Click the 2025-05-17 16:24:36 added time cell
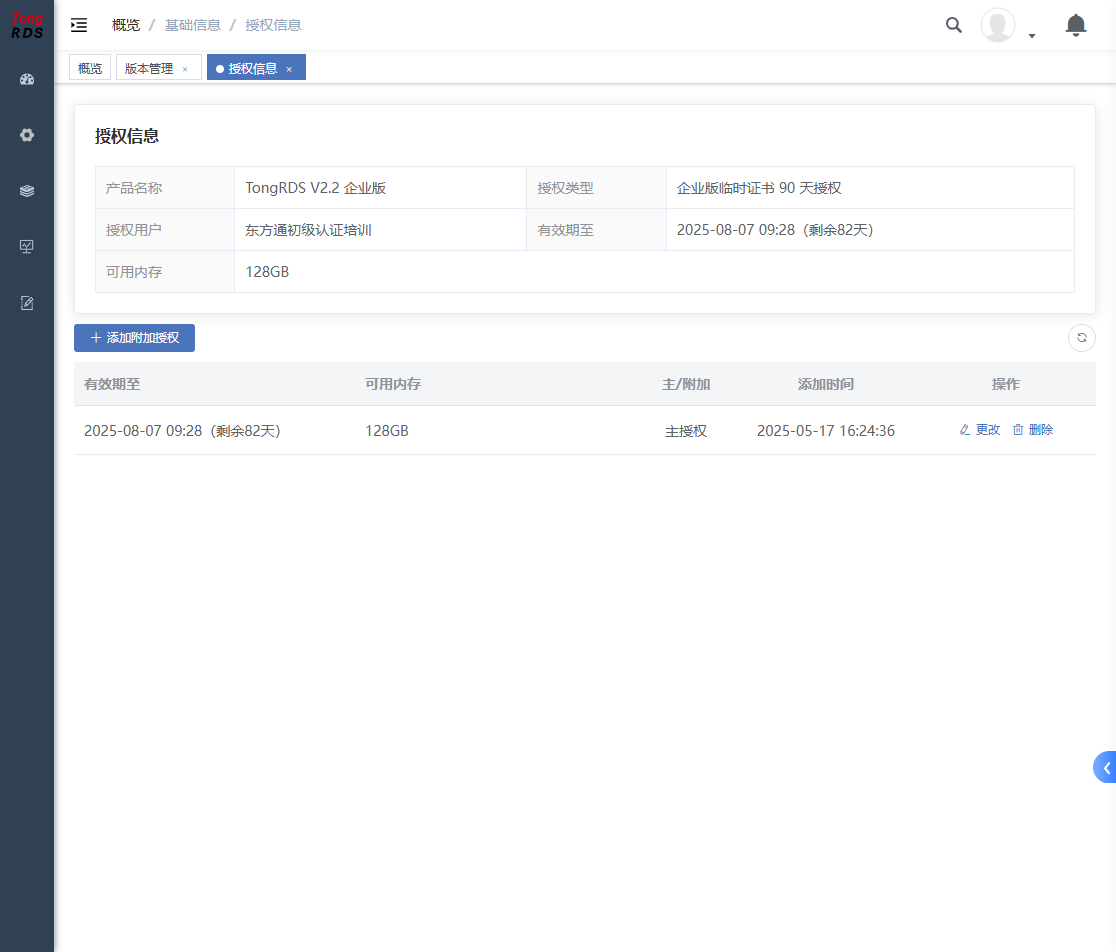This screenshot has width=1116, height=952. point(826,431)
